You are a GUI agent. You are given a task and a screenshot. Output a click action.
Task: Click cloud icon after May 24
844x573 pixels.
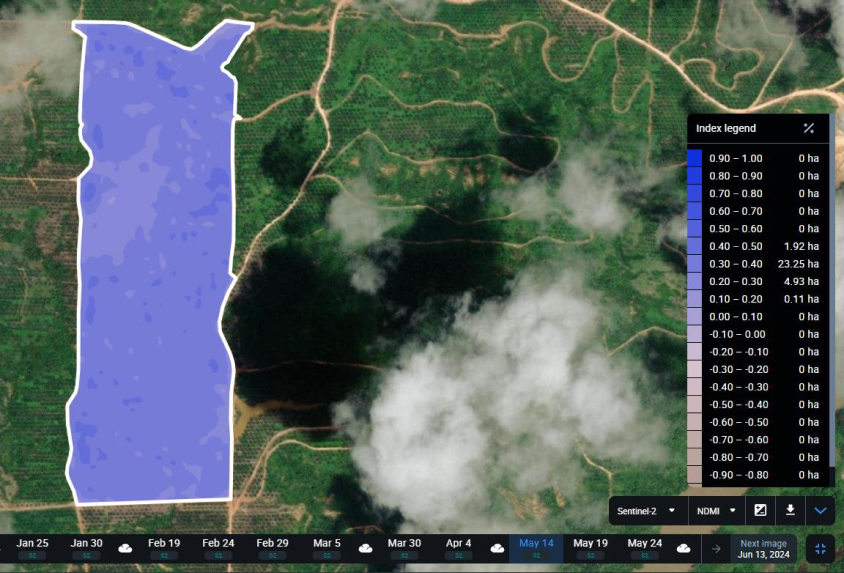tap(684, 548)
